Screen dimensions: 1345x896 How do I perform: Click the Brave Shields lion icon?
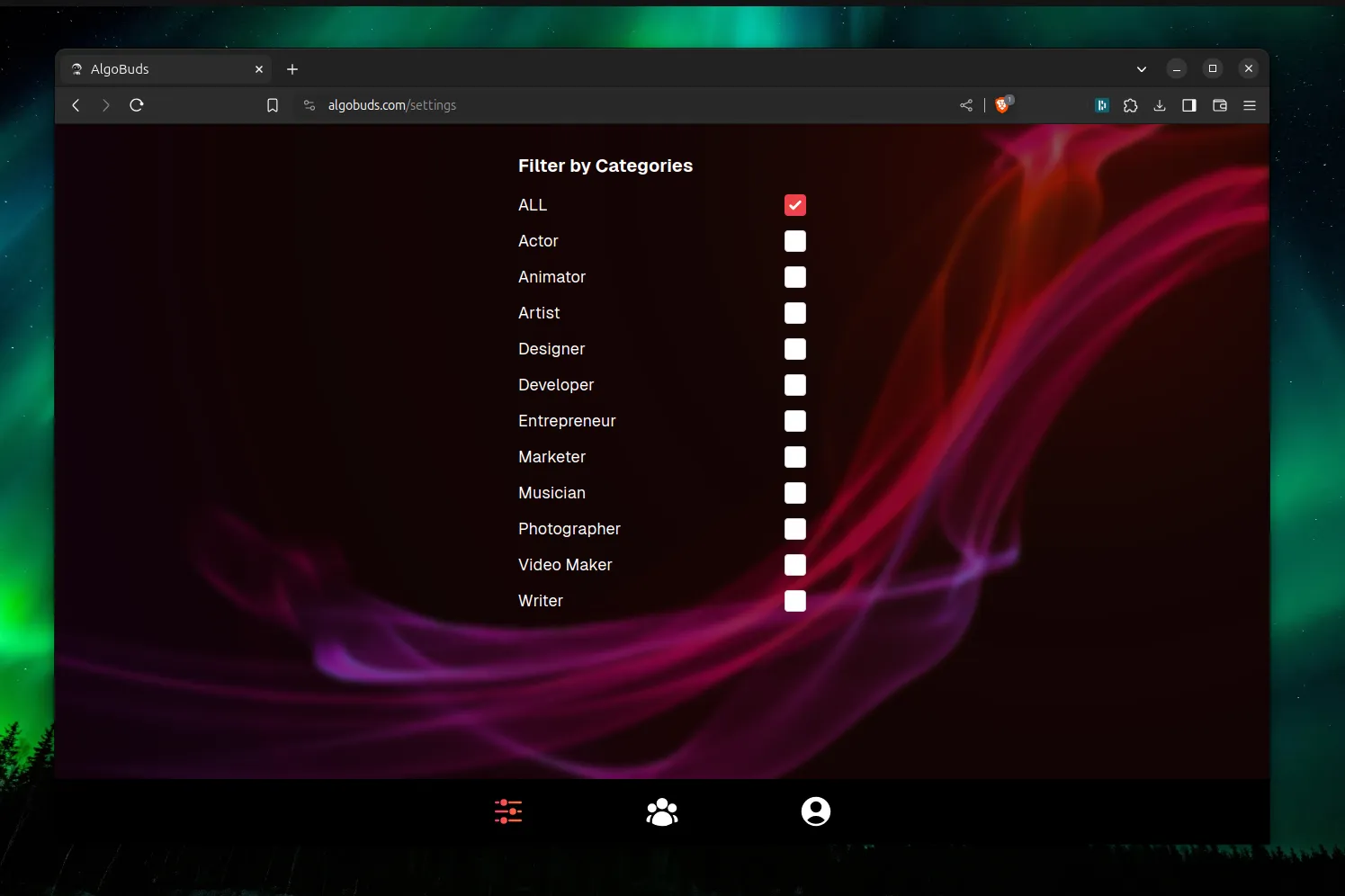(1002, 105)
